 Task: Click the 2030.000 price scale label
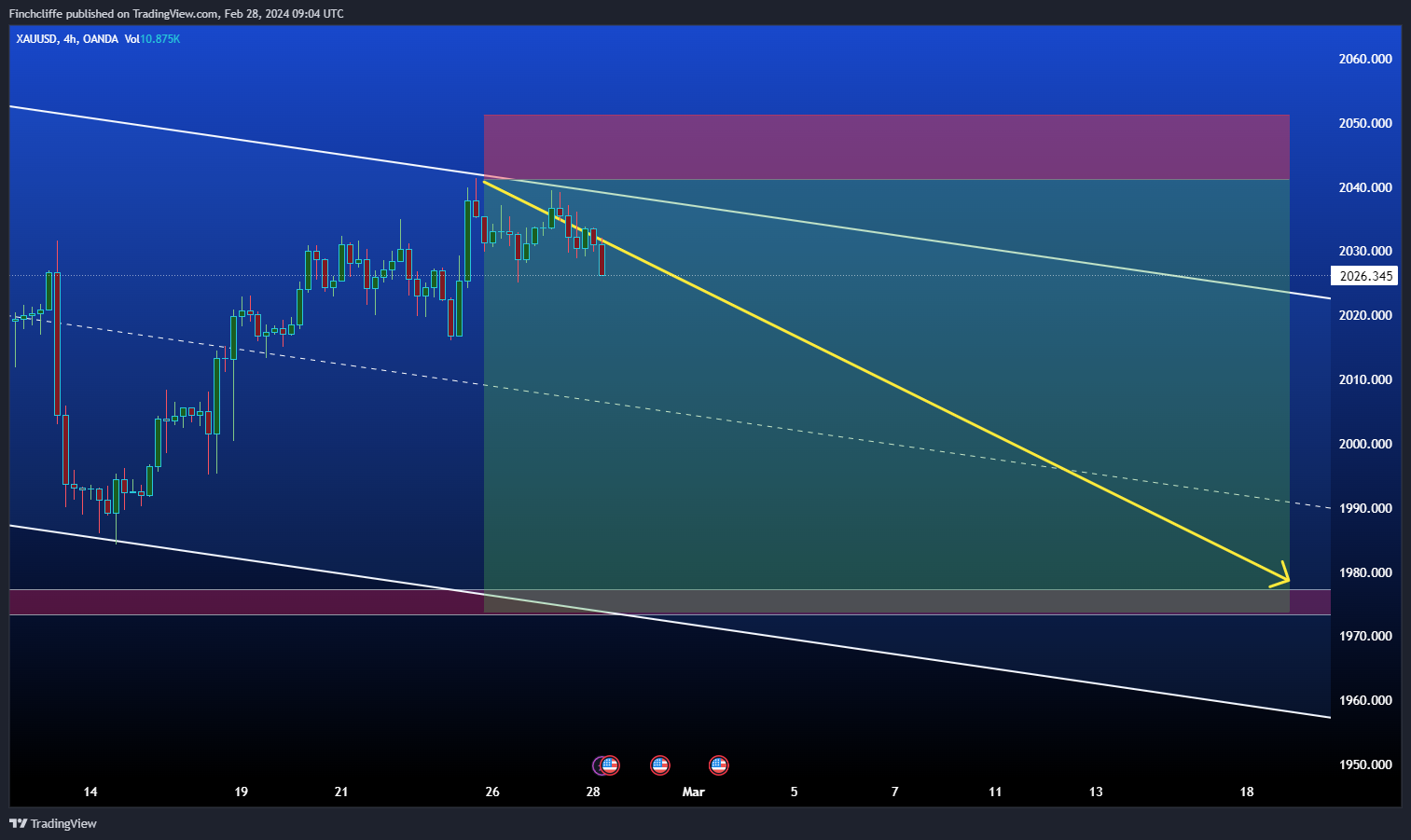(1365, 251)
